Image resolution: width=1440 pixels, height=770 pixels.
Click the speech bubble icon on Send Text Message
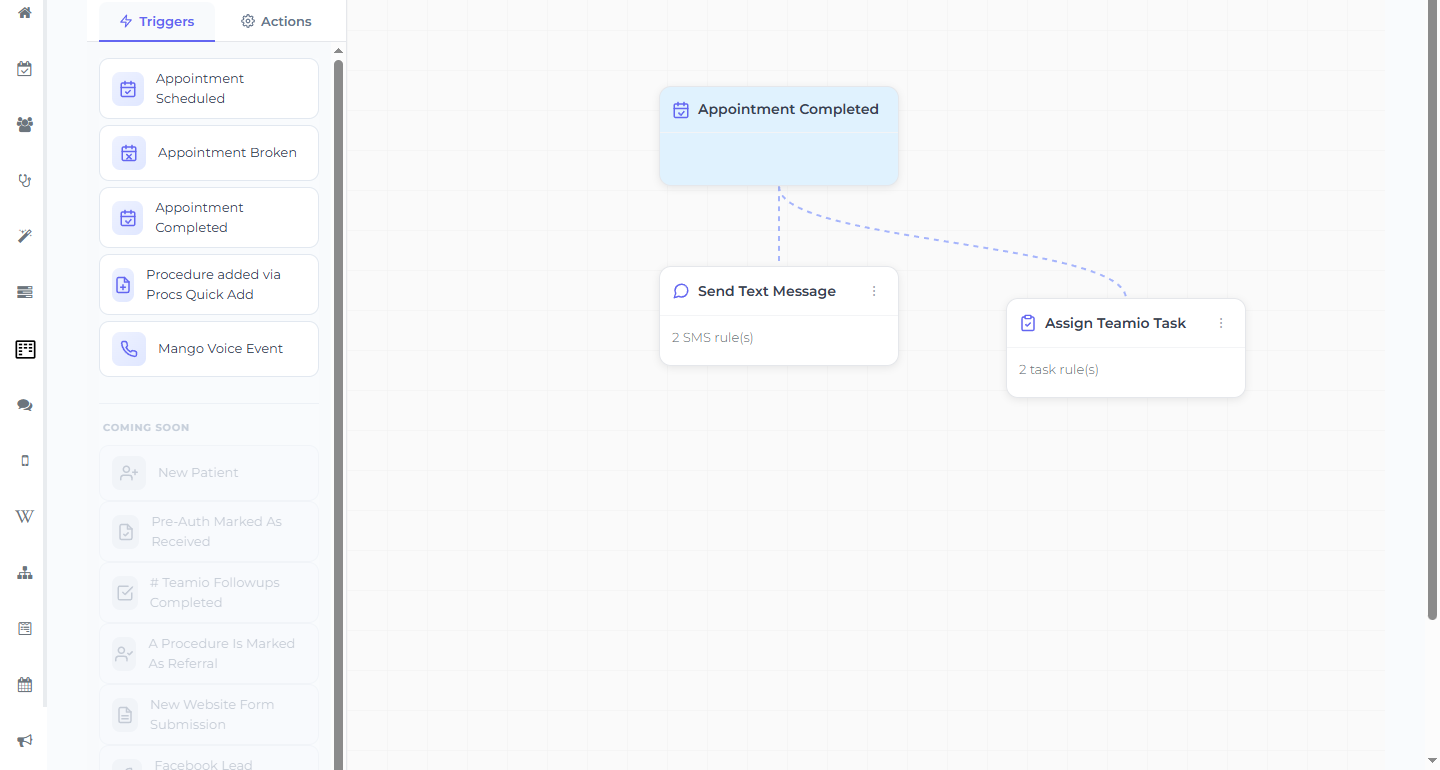tap(681, 291)
